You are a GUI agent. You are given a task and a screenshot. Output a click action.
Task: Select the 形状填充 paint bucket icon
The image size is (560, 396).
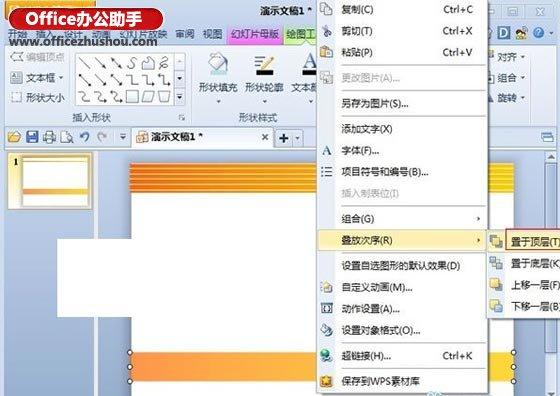click(x=218, y=64)
